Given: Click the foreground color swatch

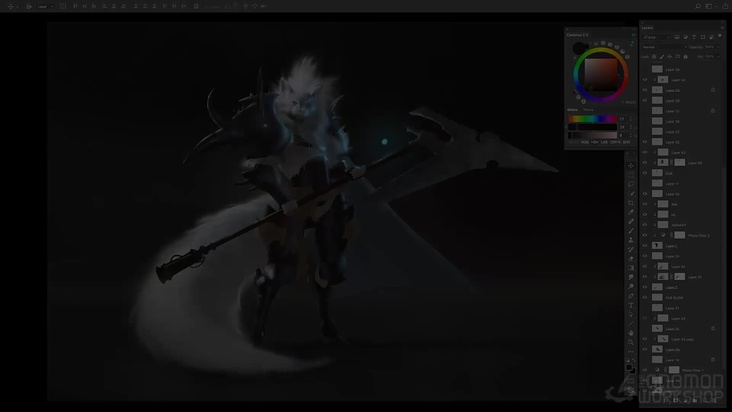Looking at the screenshot, I should 629,368.
